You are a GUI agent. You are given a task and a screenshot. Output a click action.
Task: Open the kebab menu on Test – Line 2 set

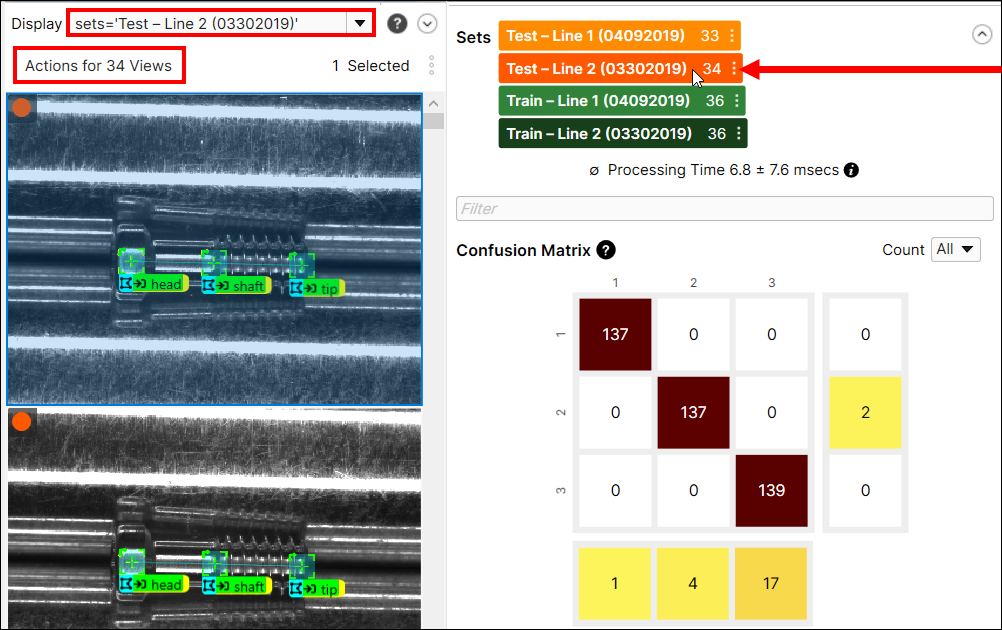[734, 69]
